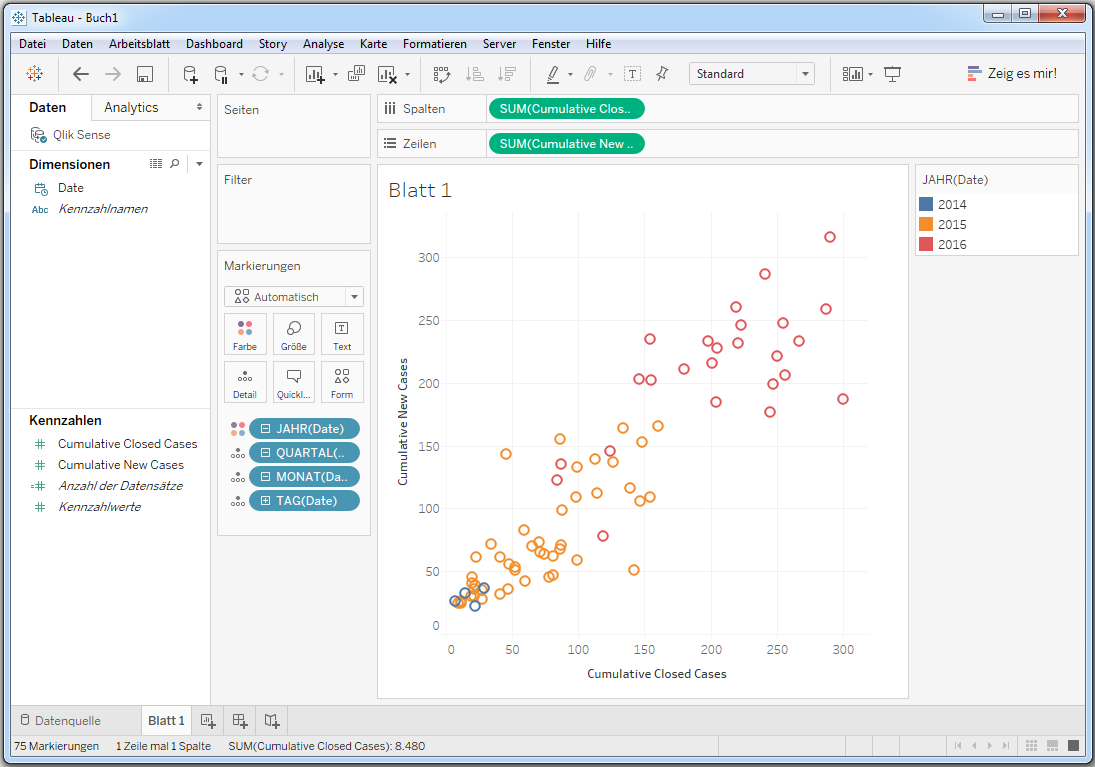Image resolution: width=1095 pixels, height=767 pixels.
Task: Open the QuickInfo tooltip card
Action: point(293,382)
